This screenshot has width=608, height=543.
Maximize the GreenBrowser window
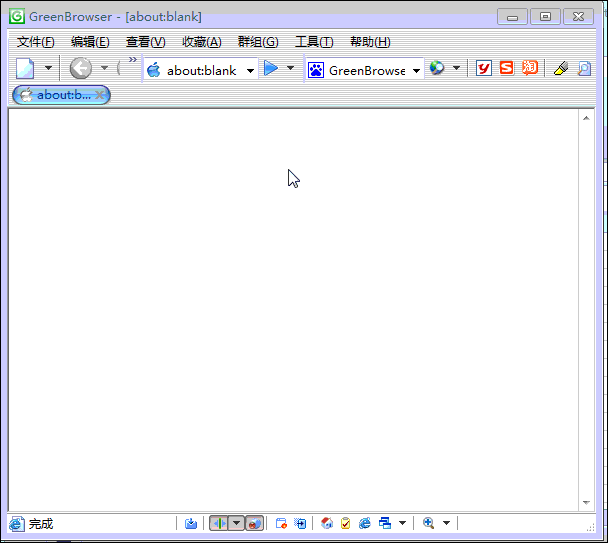click(545, 17)
